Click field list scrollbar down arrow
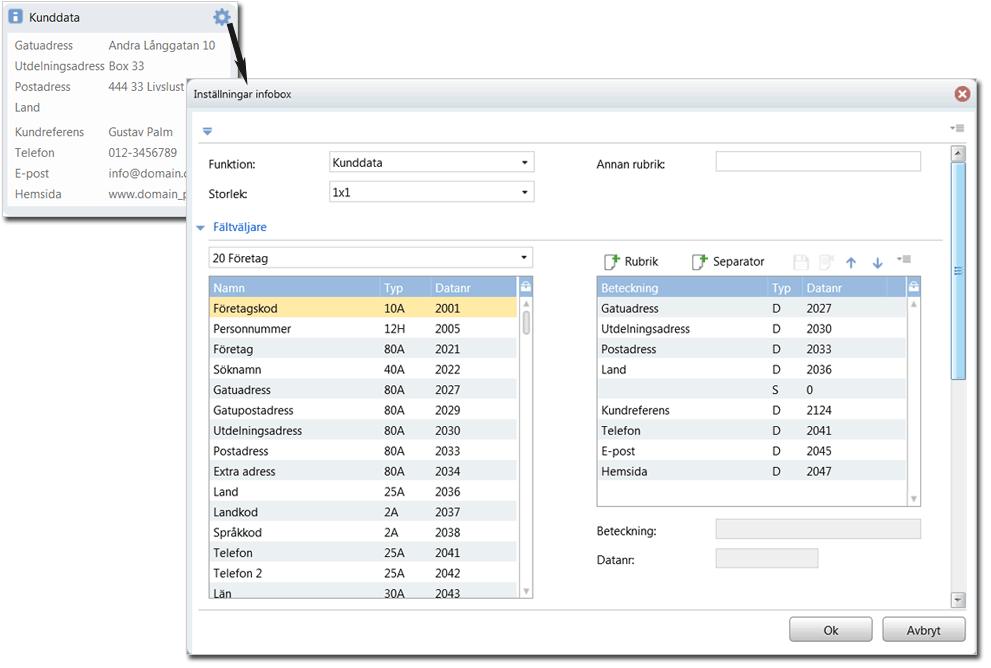This screenshot has width=991, height=668. click(x=526, y=592)
